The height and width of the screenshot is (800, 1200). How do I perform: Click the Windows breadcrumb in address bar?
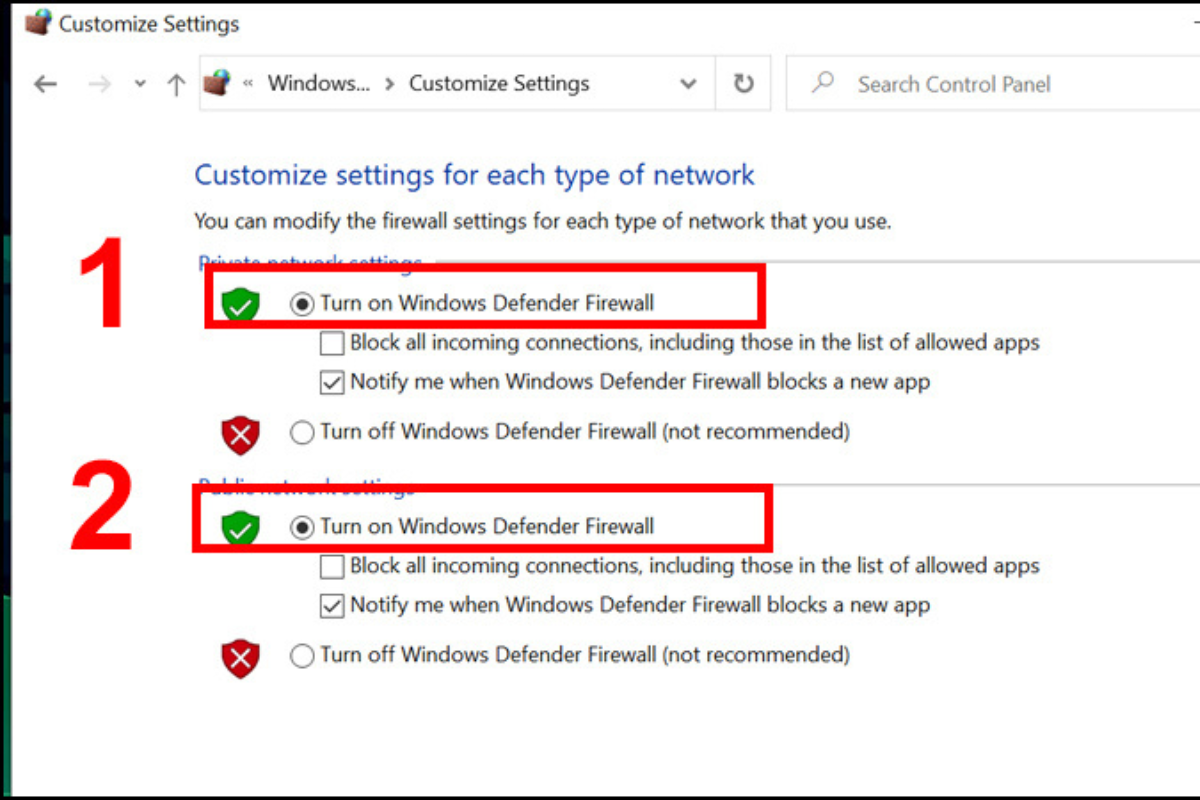point(318,84)
